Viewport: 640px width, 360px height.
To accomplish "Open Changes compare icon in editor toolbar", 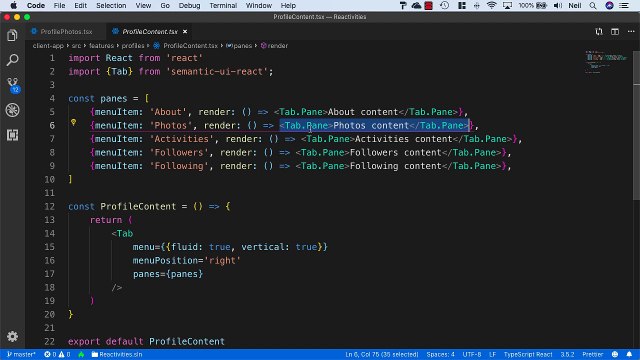I will pos(599,31).
